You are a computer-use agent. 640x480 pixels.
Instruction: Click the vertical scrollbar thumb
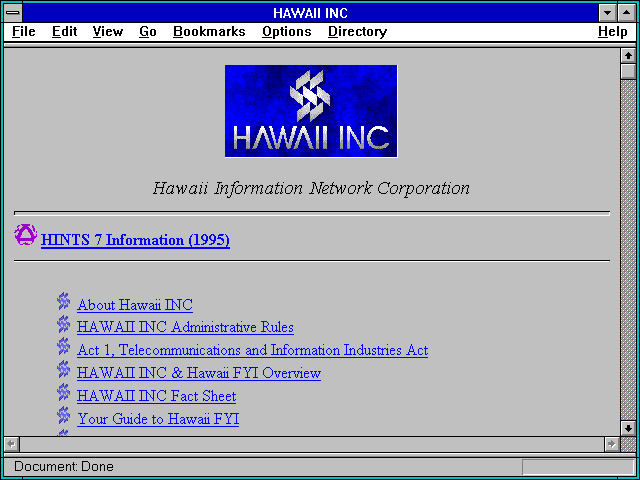click(629, 71)
